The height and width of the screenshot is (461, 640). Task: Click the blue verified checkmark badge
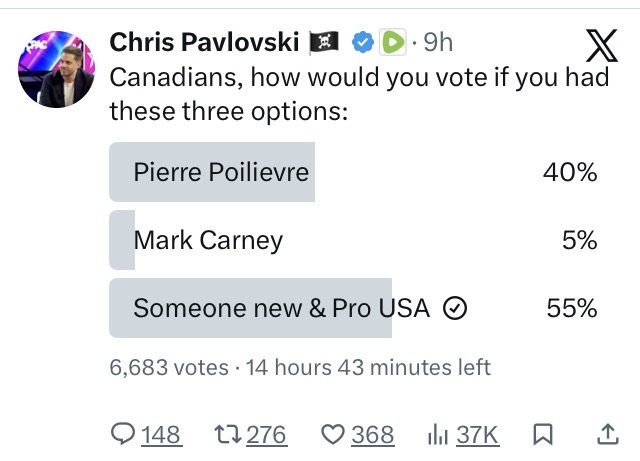365,42
